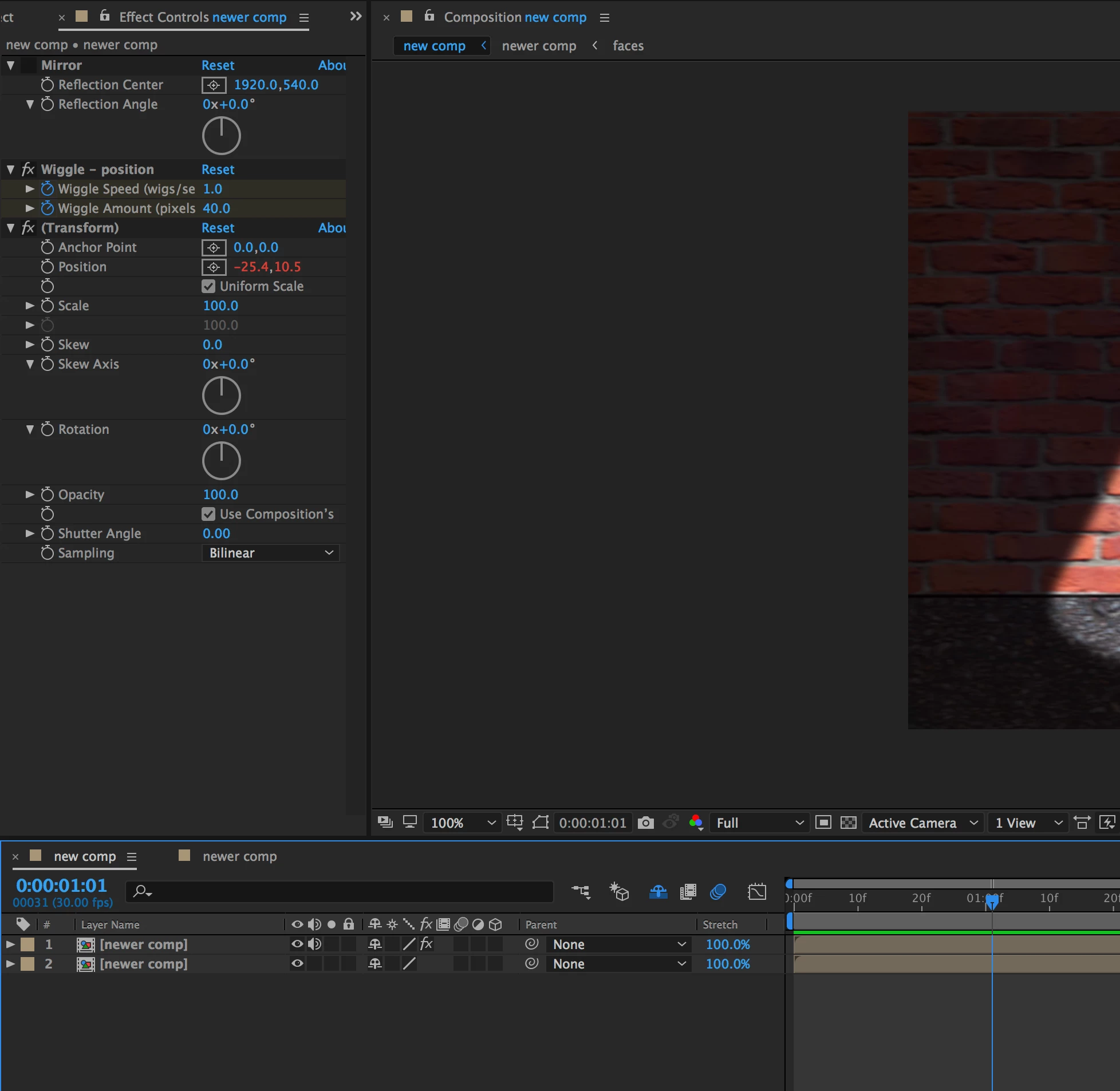Take a snapshot with the camera icon
Screen dimensions: 1120x1091
click(645, 823)
